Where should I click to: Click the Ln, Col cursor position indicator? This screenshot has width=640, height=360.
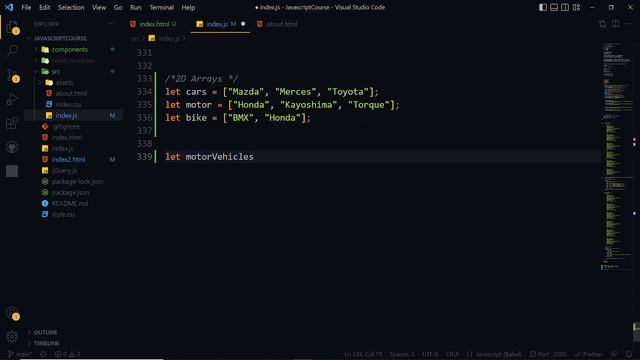(x=363, y=354)
